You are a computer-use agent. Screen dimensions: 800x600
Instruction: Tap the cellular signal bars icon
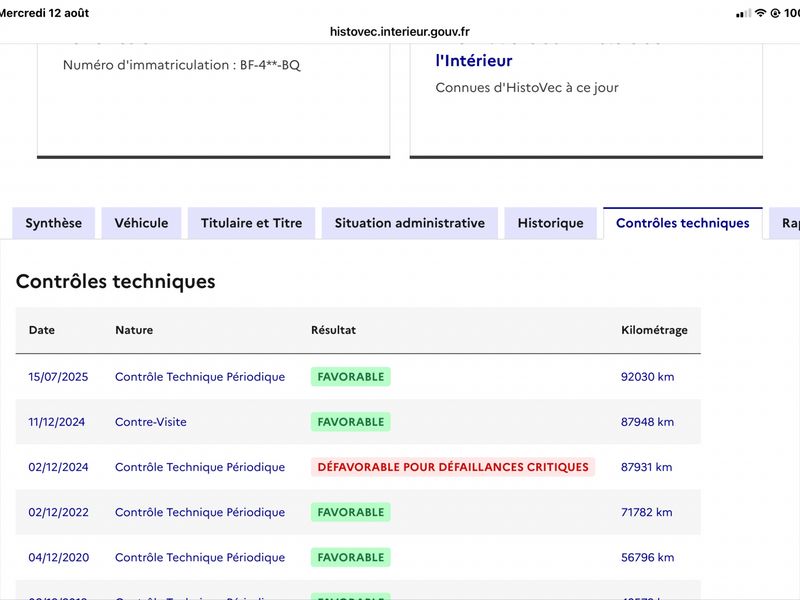point(743,14)
